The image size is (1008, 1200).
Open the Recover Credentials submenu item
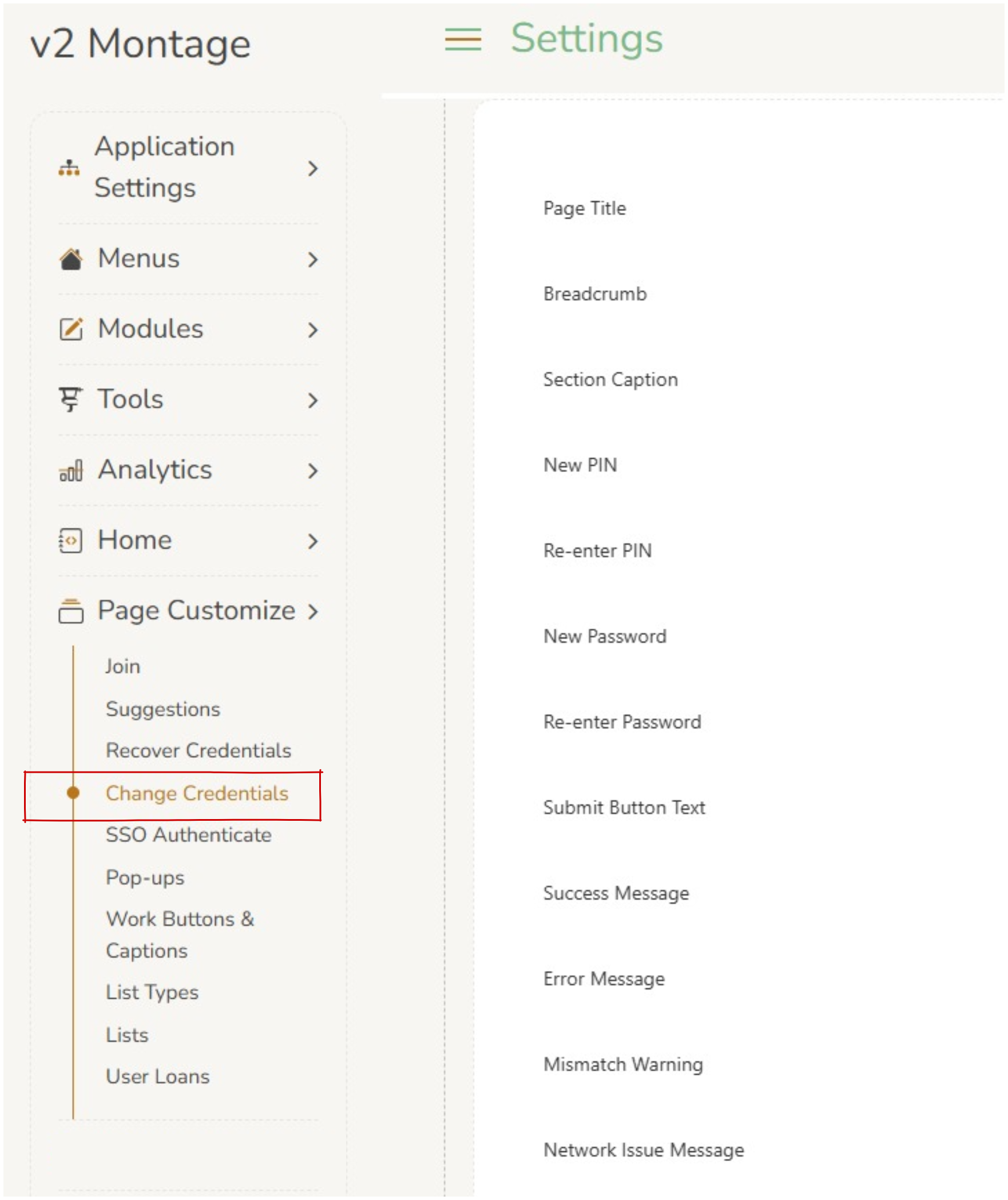point(199,750)
